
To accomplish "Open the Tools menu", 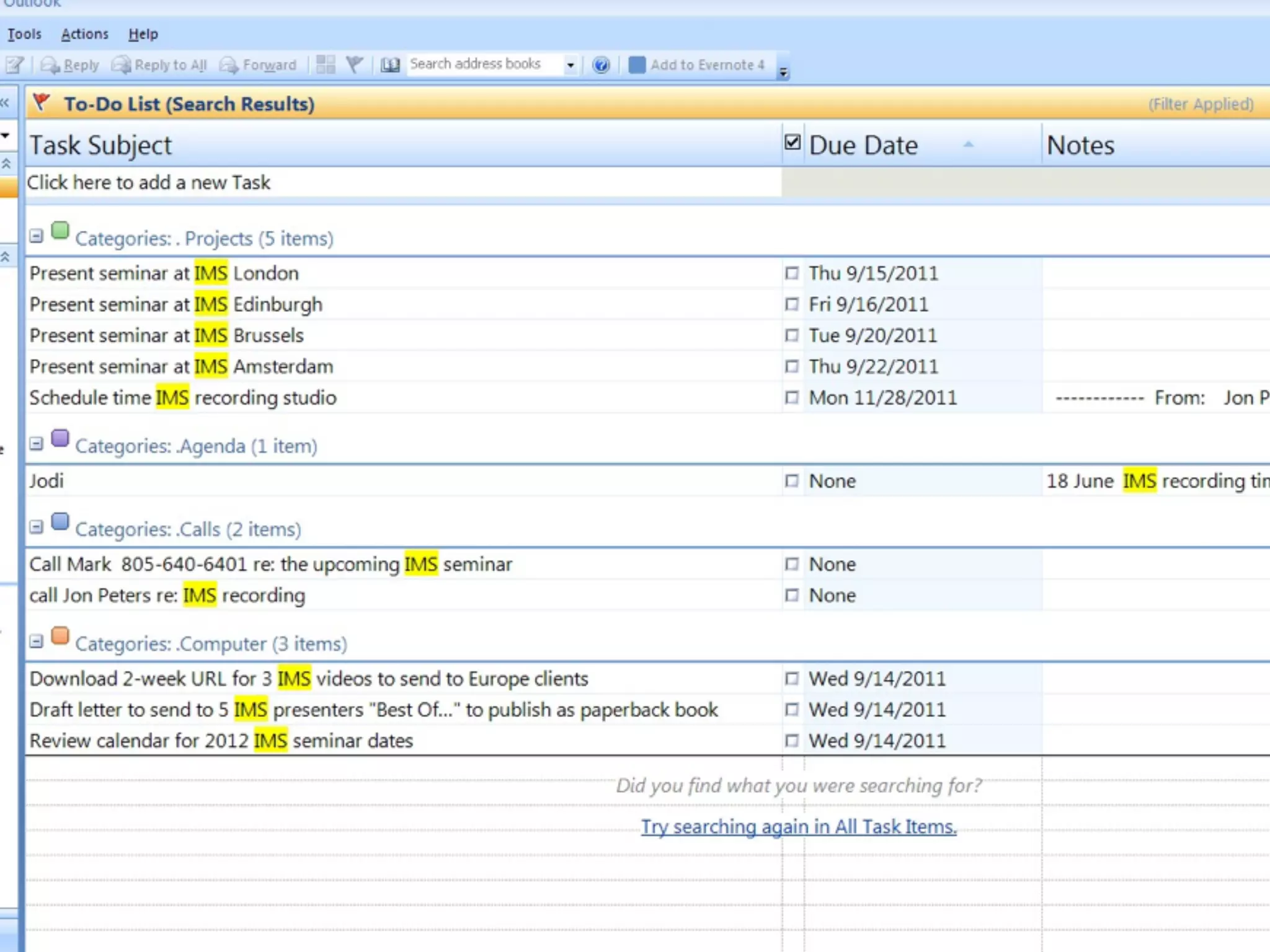I will point(24,34).
